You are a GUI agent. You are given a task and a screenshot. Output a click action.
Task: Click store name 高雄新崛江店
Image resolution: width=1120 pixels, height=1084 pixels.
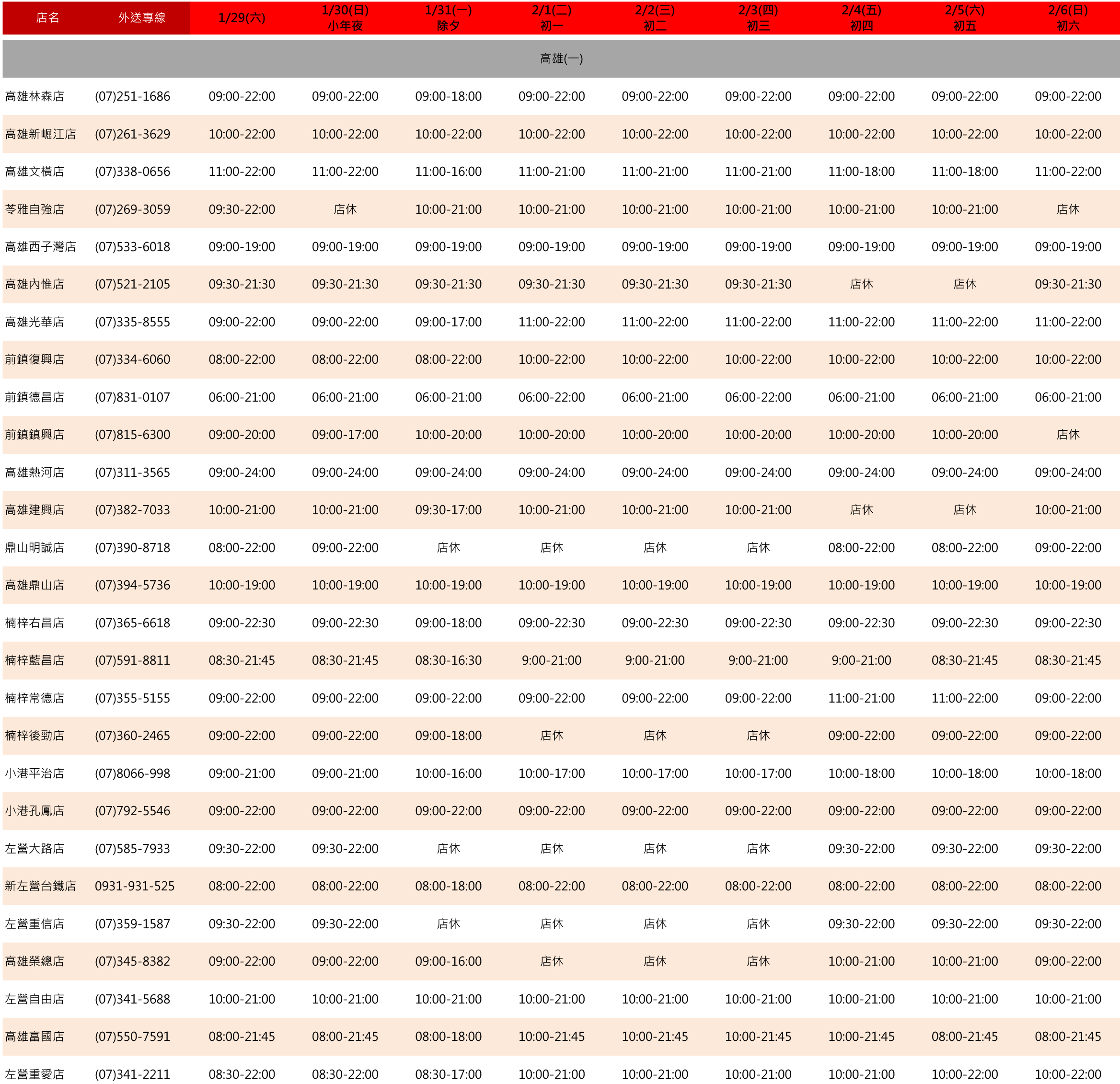[41, 134]
